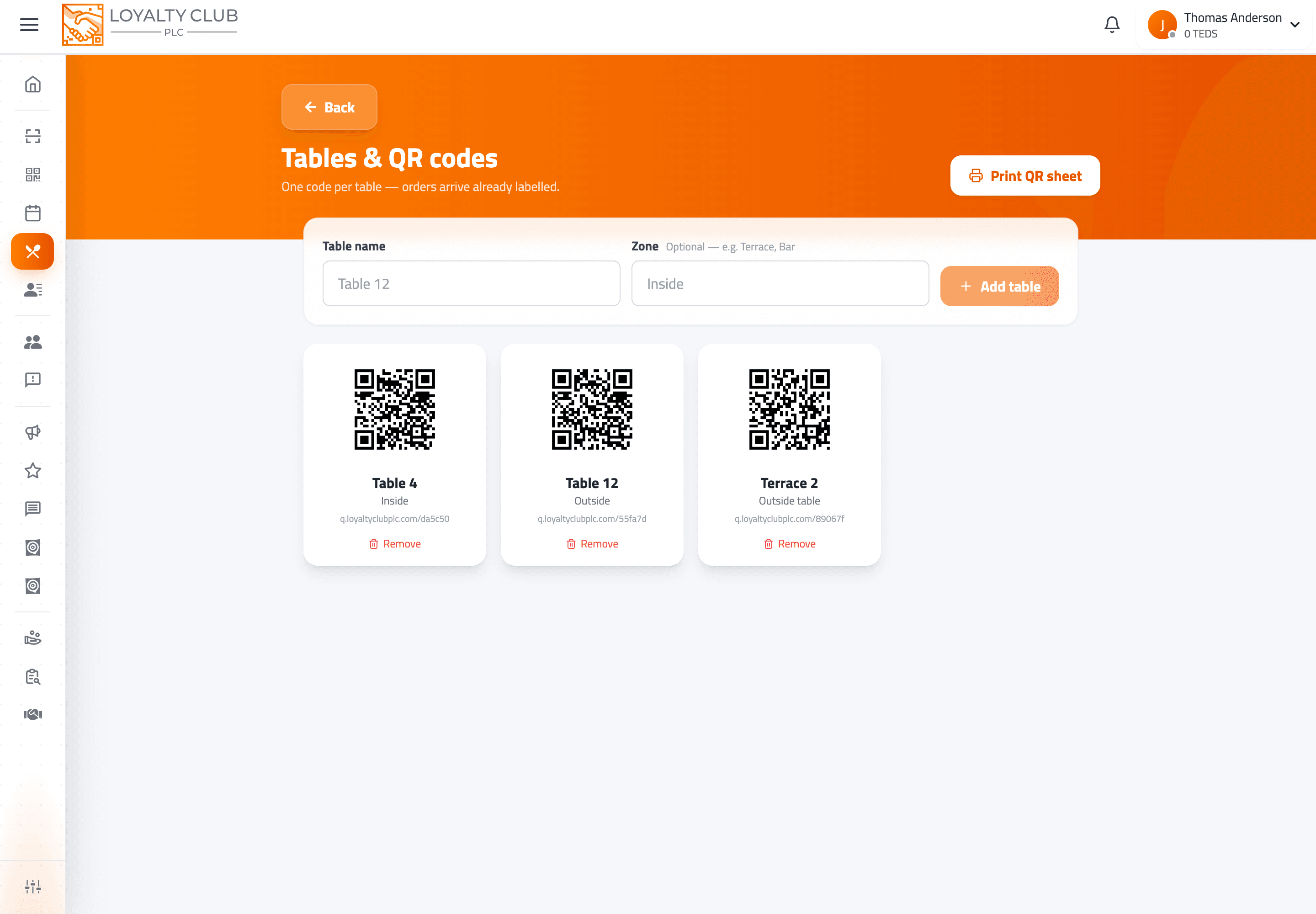Viewport: 1316px width, 914px height.
Task: Open the people group sidebar icon
Action: point(32,342)
